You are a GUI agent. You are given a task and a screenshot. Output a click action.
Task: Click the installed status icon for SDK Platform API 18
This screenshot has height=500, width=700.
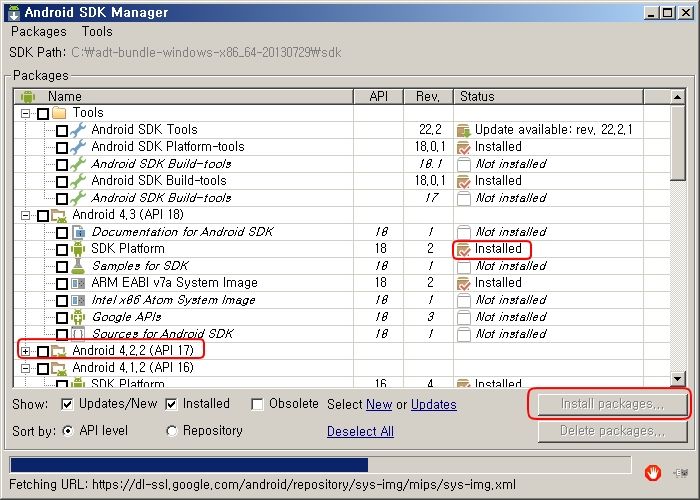tap(464, 250)
